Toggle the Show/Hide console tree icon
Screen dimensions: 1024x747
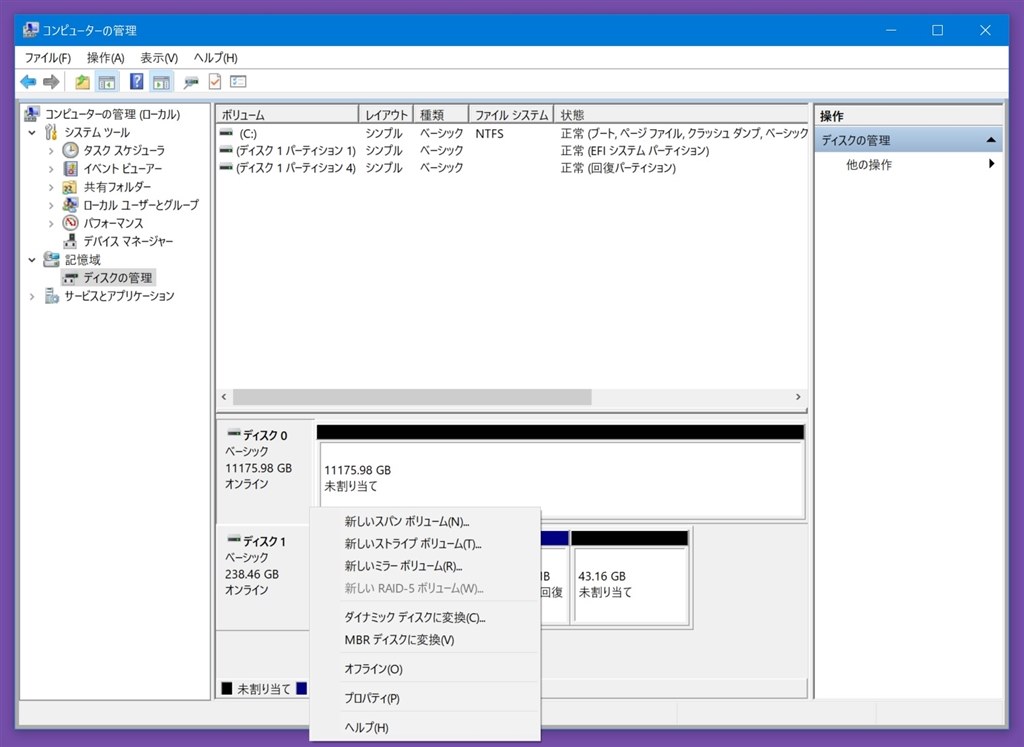pos(107,82)
